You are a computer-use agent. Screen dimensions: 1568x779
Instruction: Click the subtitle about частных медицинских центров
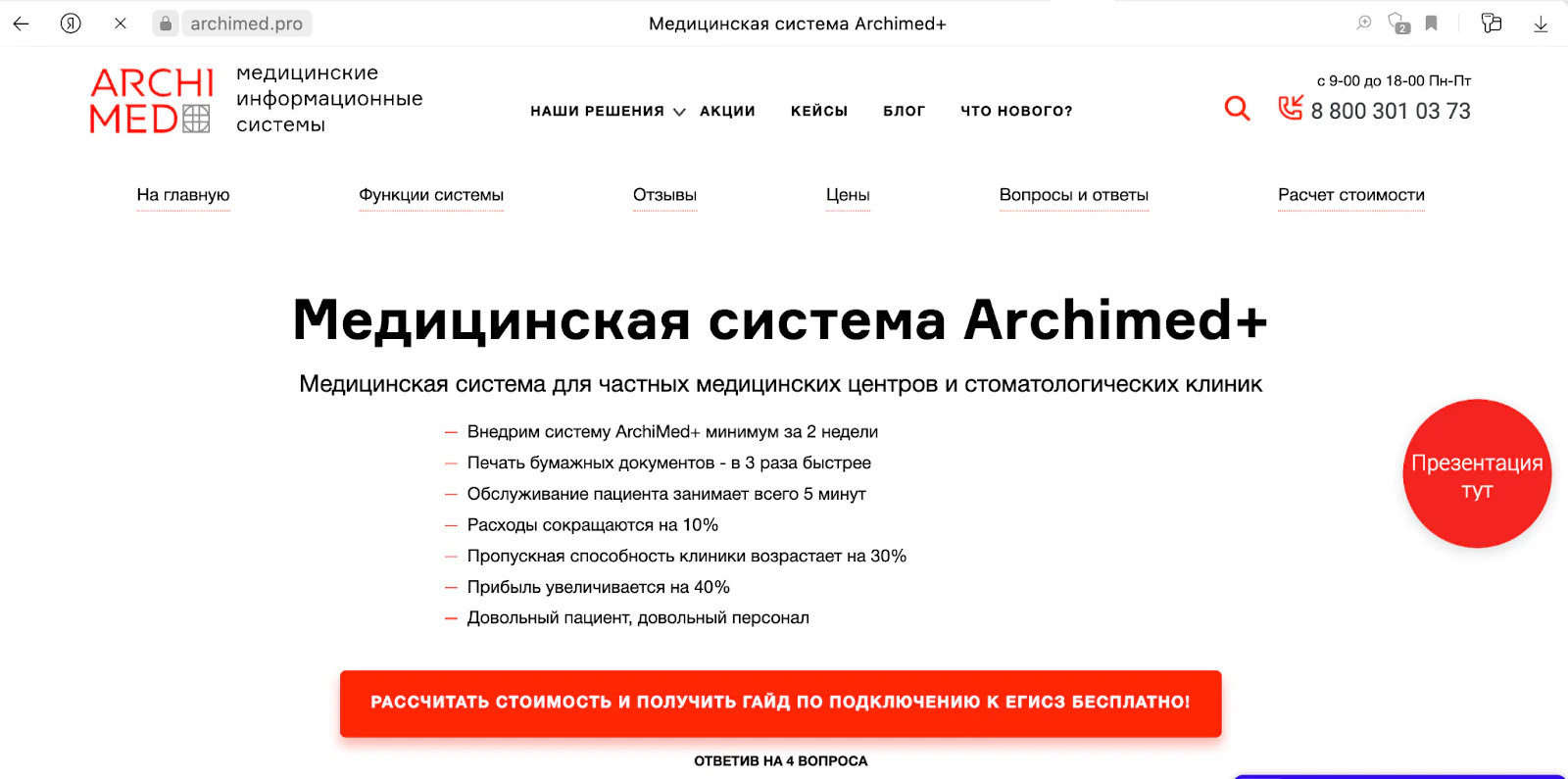pyautogui.click(x=780, y=384)
